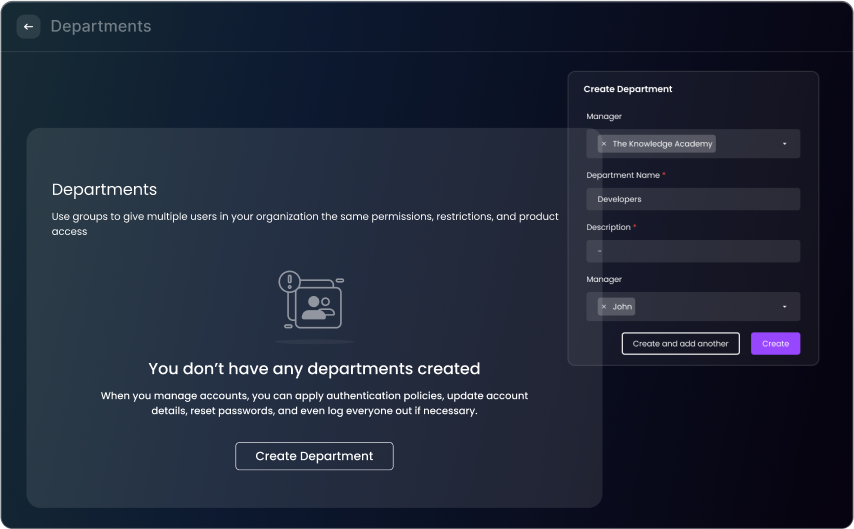Click the Create Department panel title
The image size is (854, 529).
628,89
